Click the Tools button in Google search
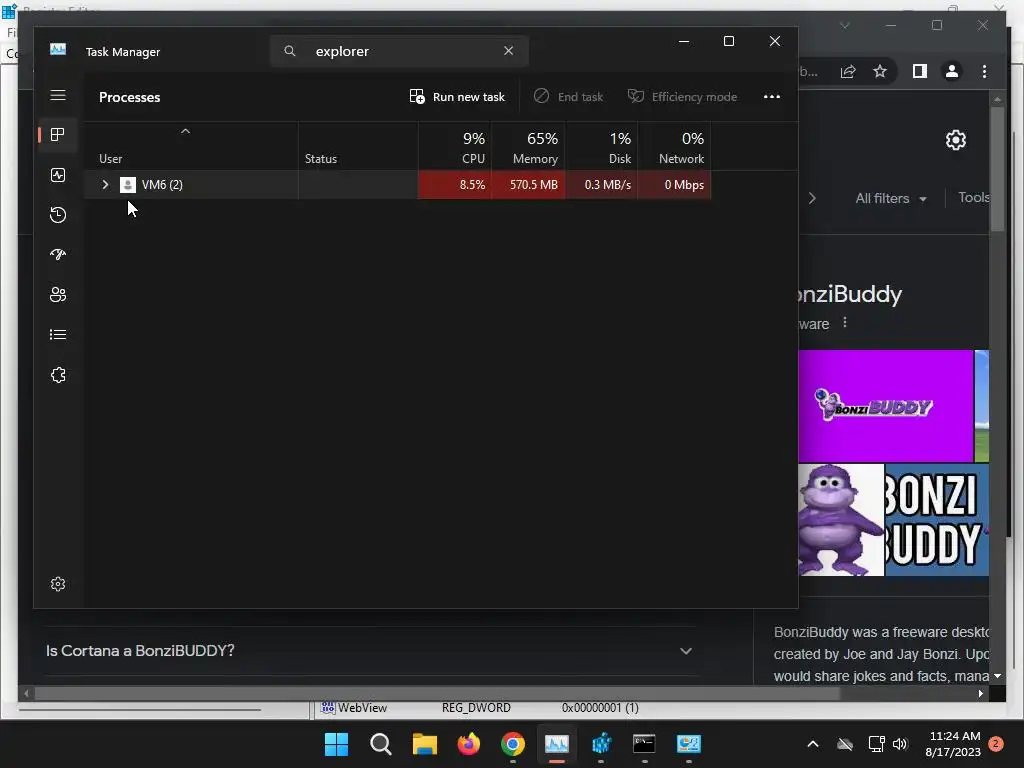The width and height of the screenshot is (1024, 768). tap(973, 197)
